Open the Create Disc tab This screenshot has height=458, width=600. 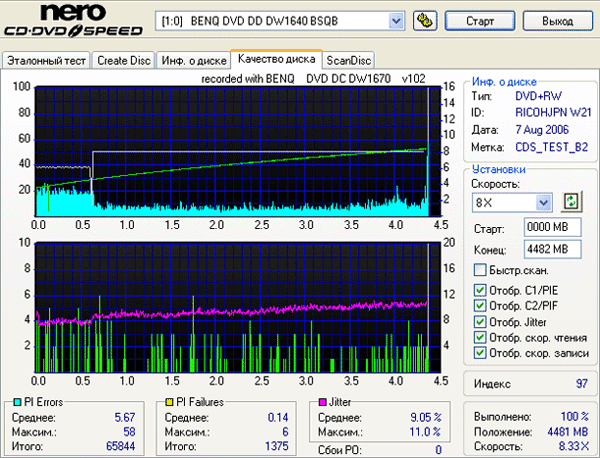124,60
